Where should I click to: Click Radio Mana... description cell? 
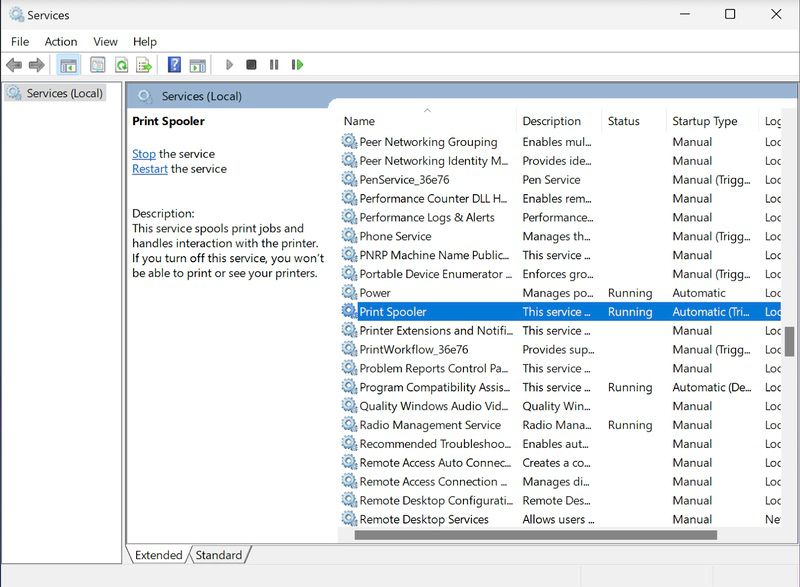click(x=557, y=425)
